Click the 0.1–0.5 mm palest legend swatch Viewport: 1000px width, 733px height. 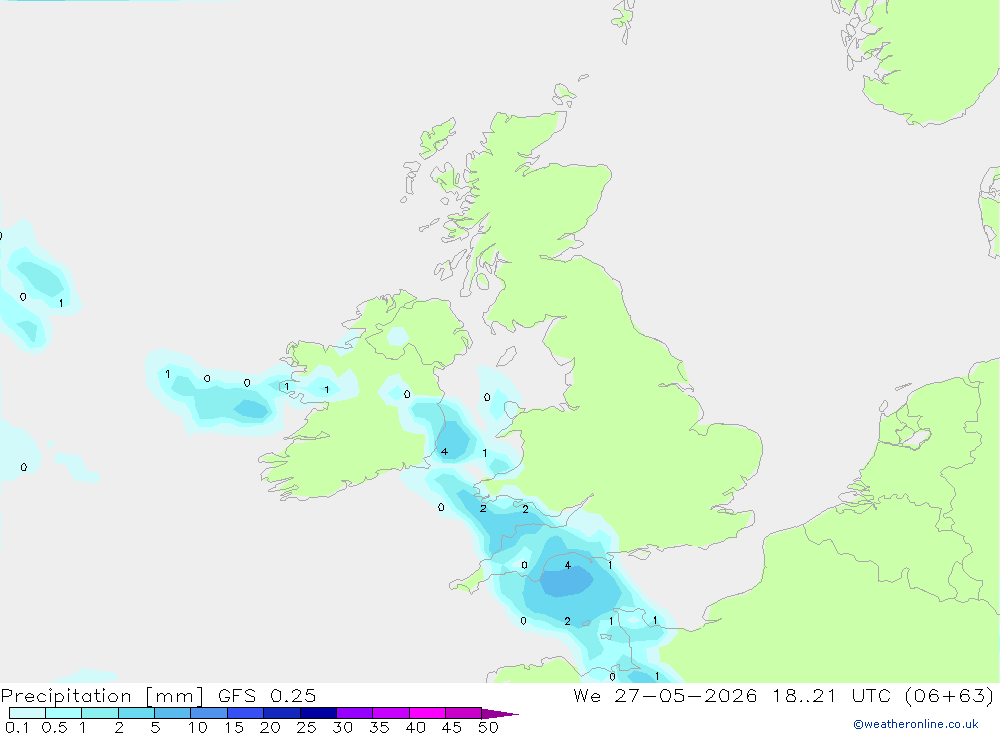coord(27,713)
